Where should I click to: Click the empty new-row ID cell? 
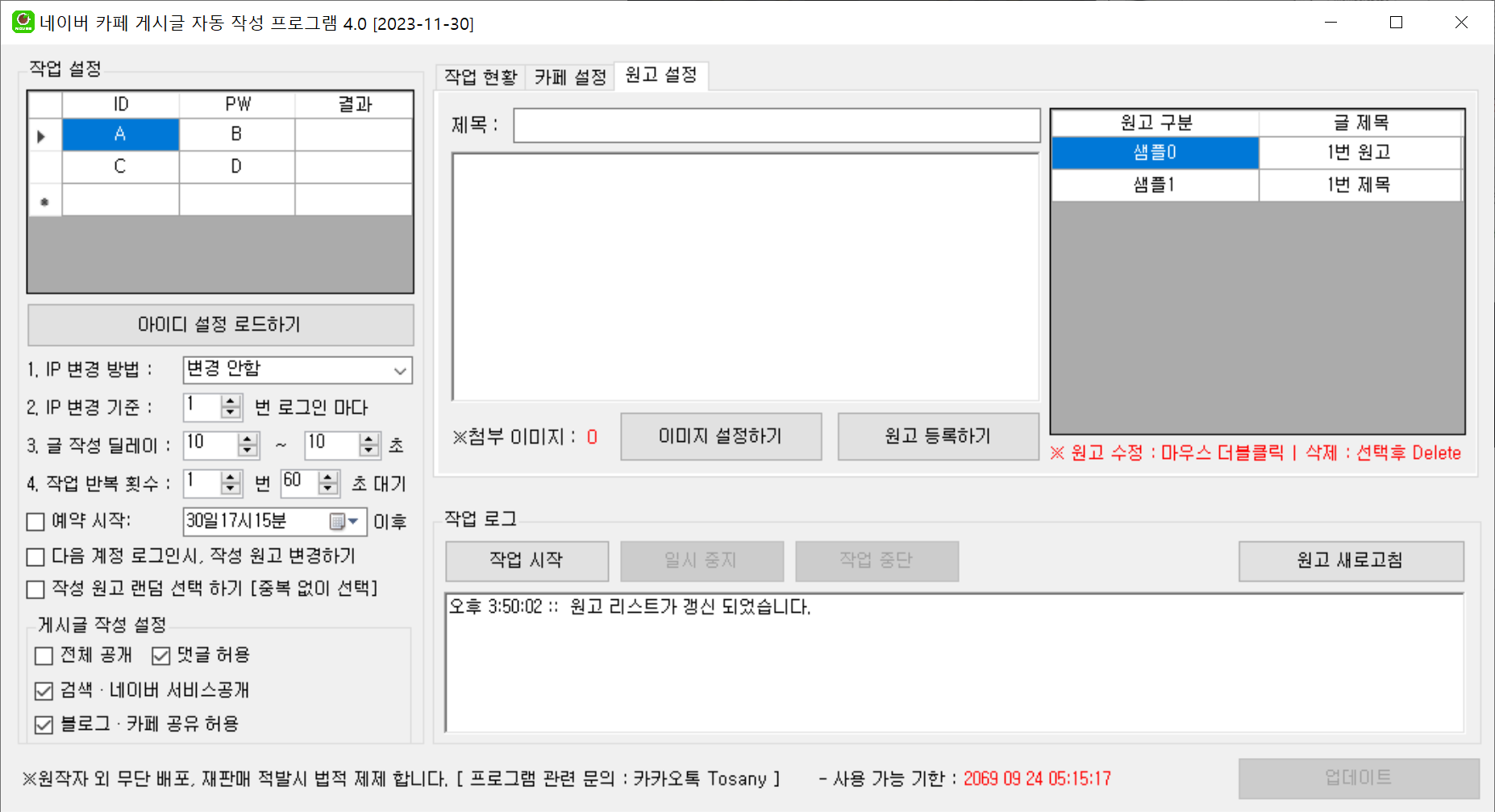(x=120, y=200)
